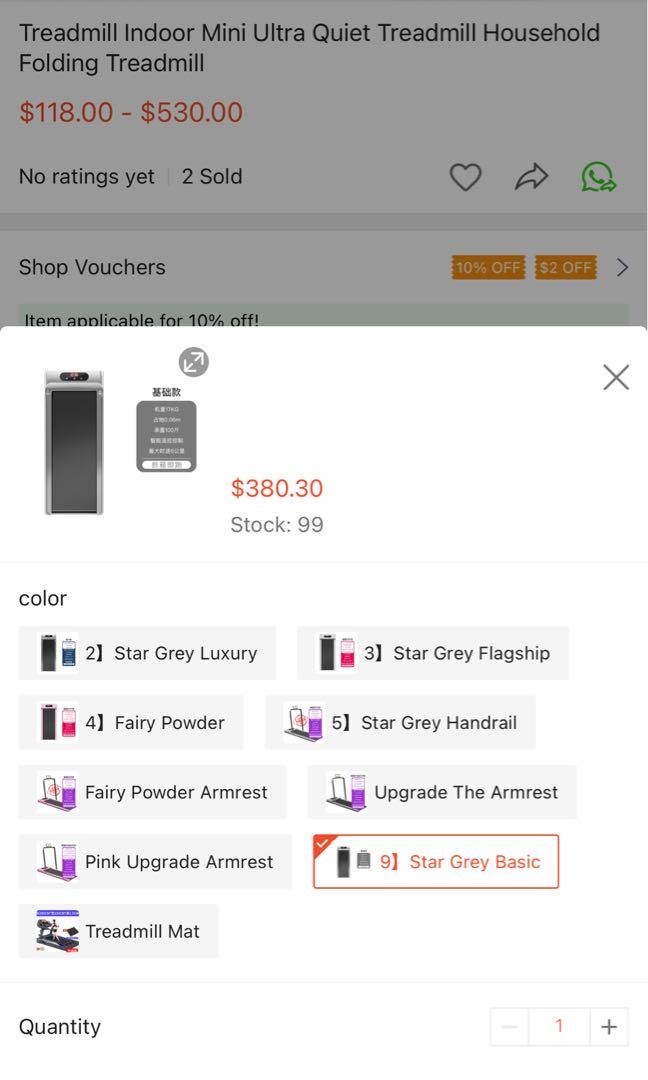Select the Fairy Powder Armrest option
The image size is (648, 1080).
[x=152, y=792]
